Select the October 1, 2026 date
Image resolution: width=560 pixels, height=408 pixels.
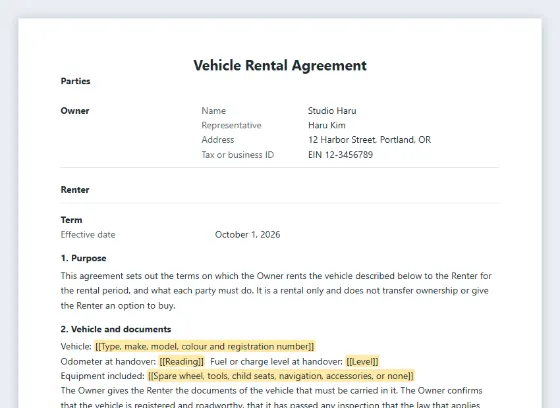pos(248,235)
